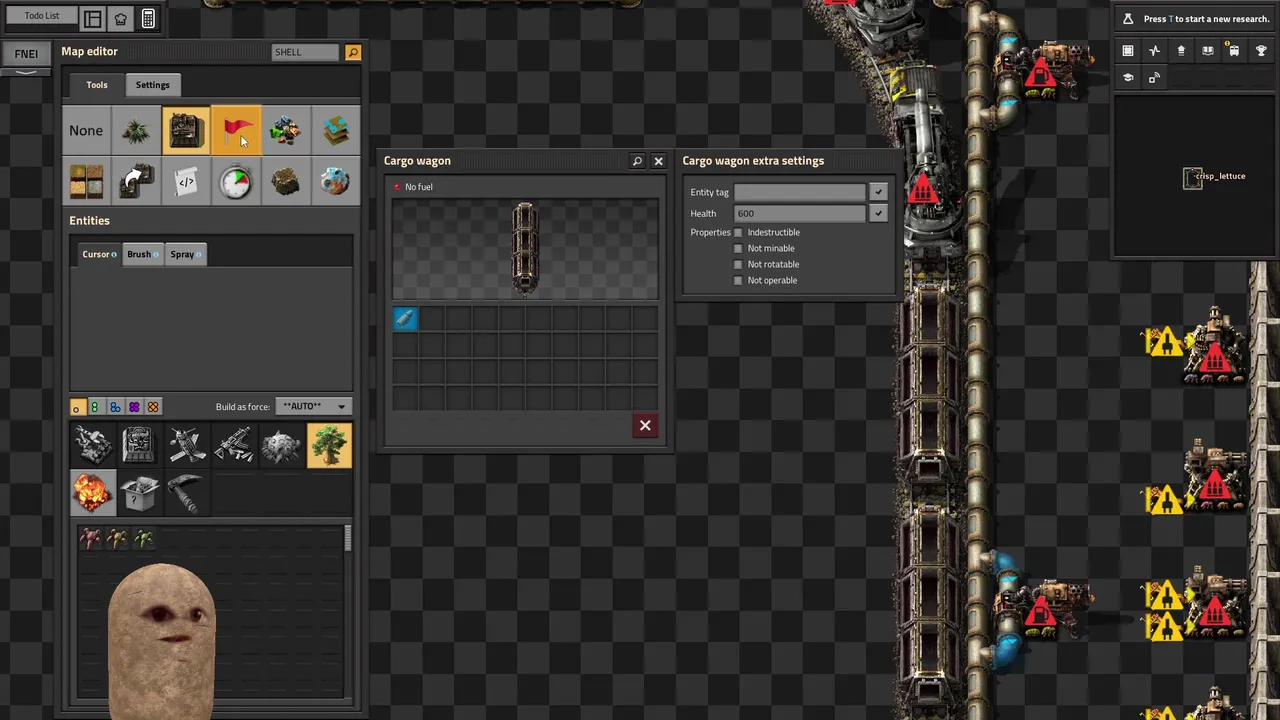1280x720 pixels.
Task: Pick the green carrot plant entity
Action: 144,539
